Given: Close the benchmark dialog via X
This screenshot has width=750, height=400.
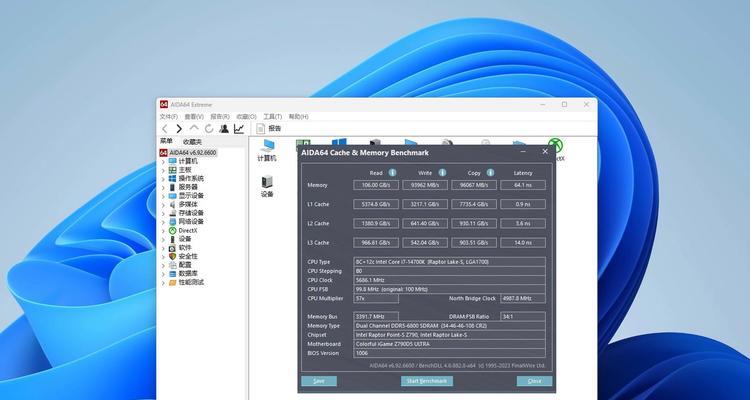Looking at the screenshot, I should [x=545, y=152].
